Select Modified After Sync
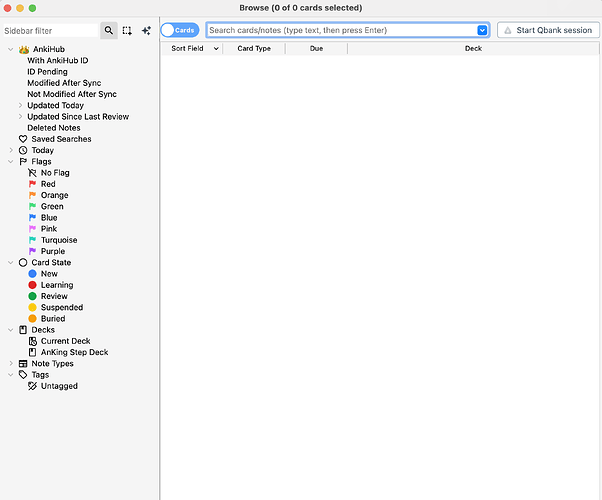 (x=64, y=83)
